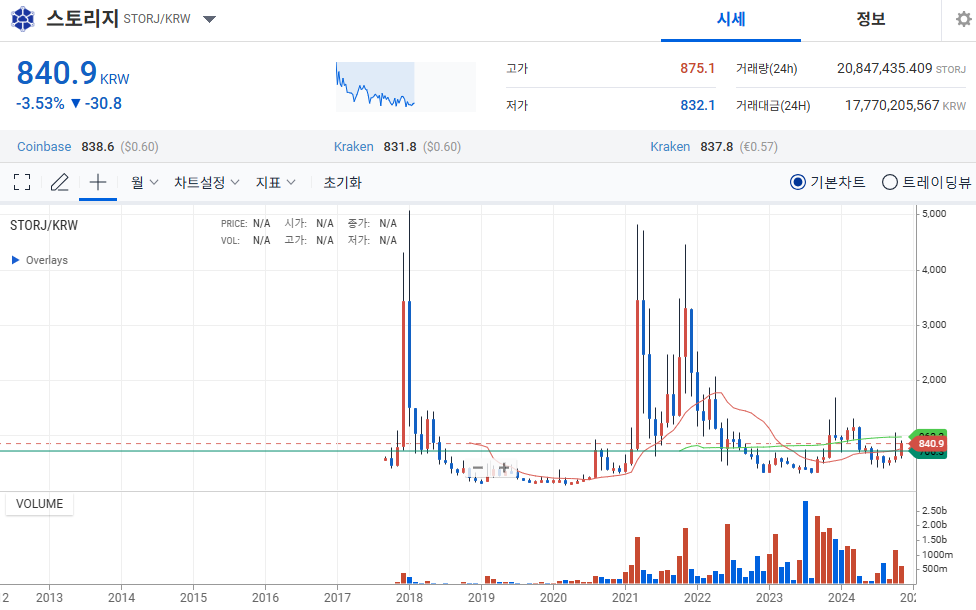The width and height of the screenshot is (976, 610).
Task: Click the 2018 label on time axis
Action: coord(409,598)
